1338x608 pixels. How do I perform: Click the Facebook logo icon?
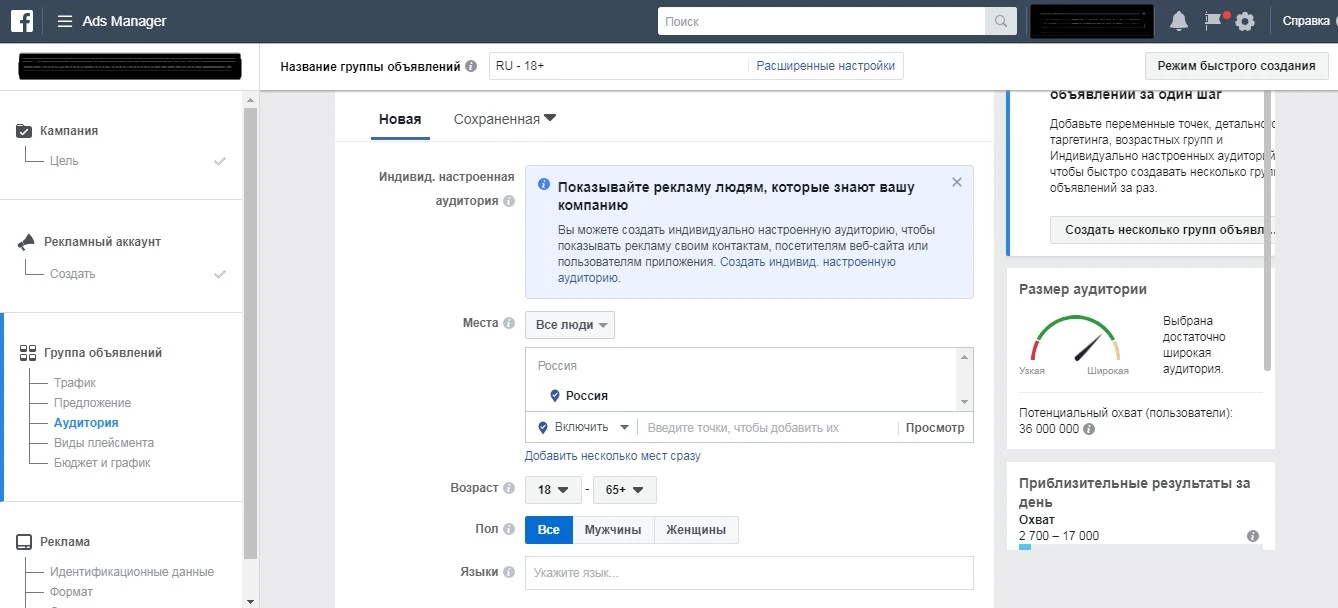pyautogui.click(x=21, y=20)
